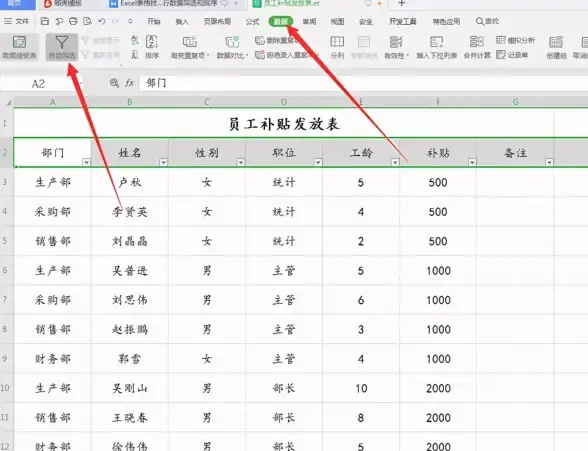The width and height of the screenshot is (588, 451).
Task: Click 拒绝录入重复项 reject duplicate entry
Action: point(287,55)
